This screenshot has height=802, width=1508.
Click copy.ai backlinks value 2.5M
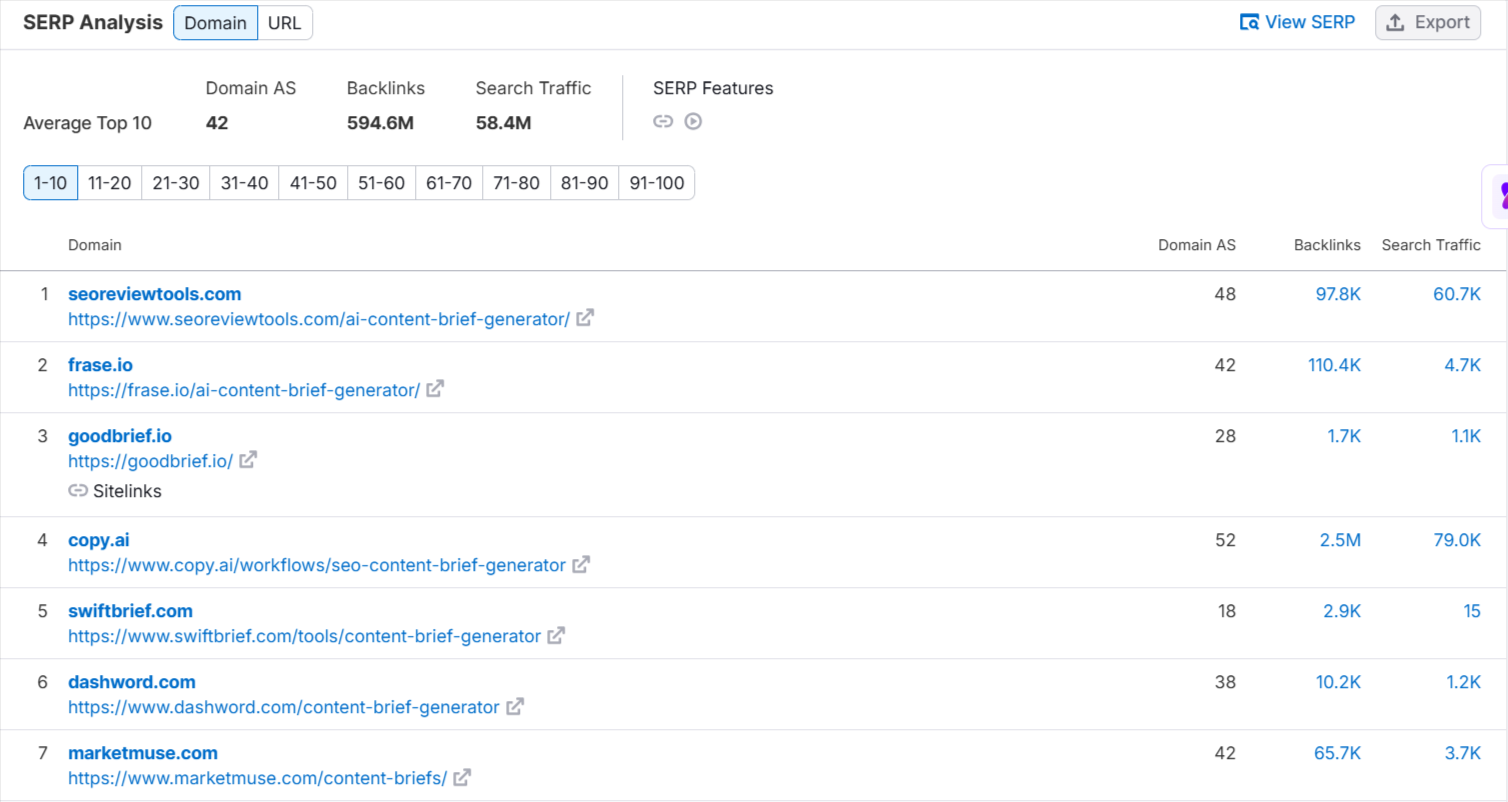click(x=1340, y=540)
